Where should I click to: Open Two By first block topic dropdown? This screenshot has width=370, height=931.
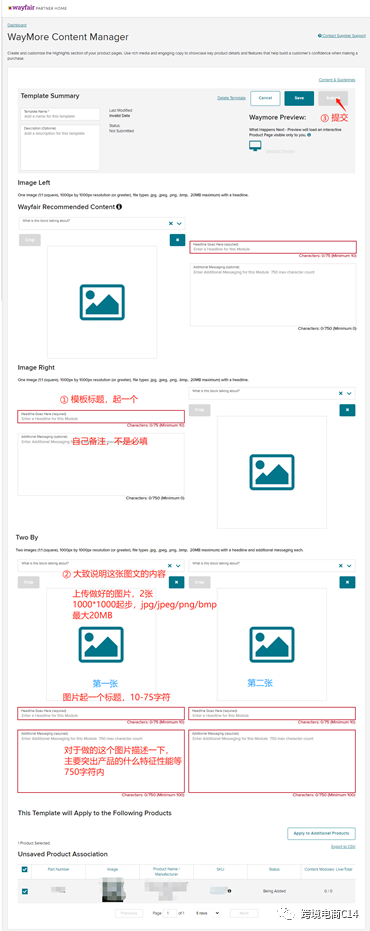(101, 566)
